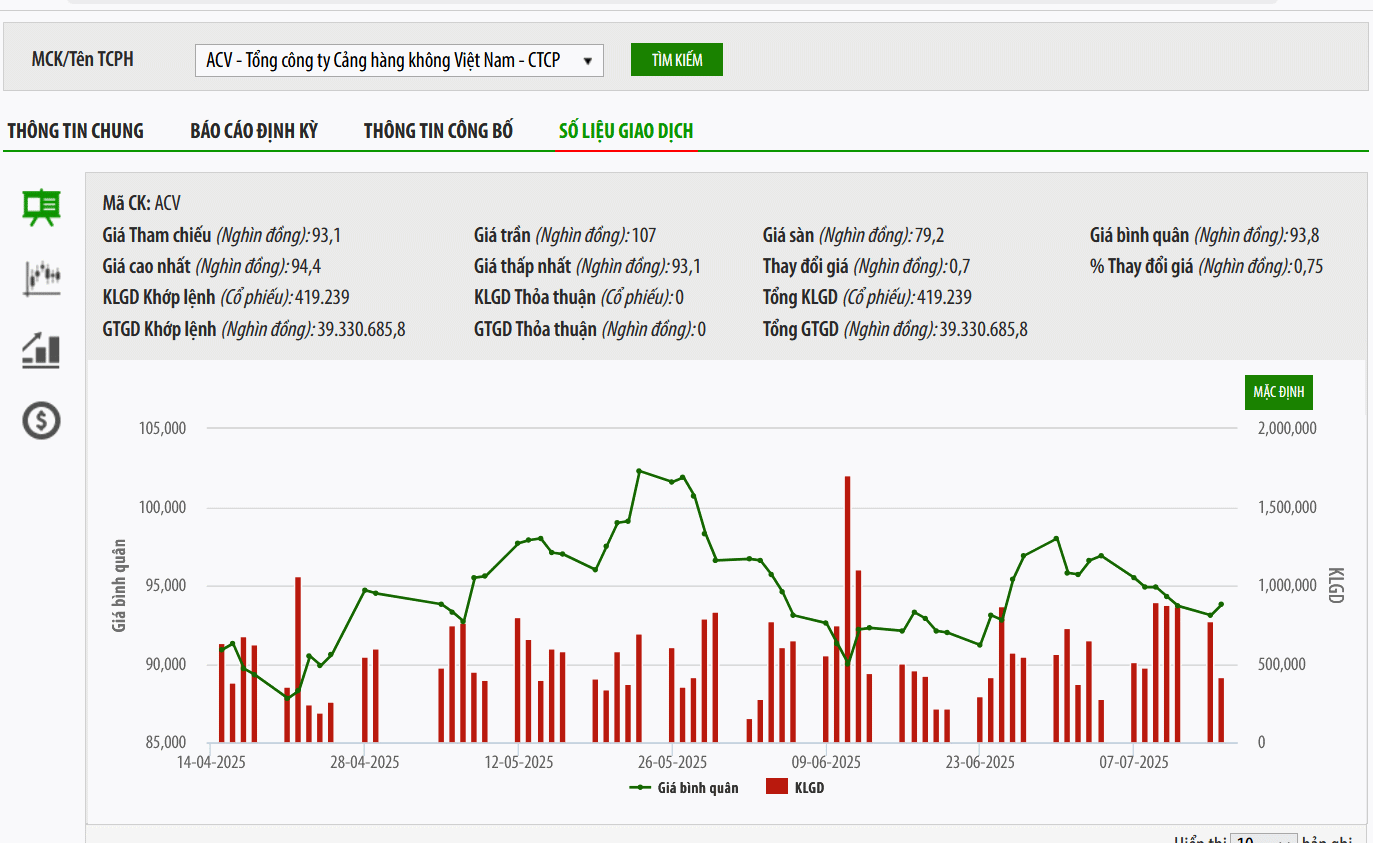
Task: Open the Hiển thị row count dropdown
Action: tap(1263, 840)
